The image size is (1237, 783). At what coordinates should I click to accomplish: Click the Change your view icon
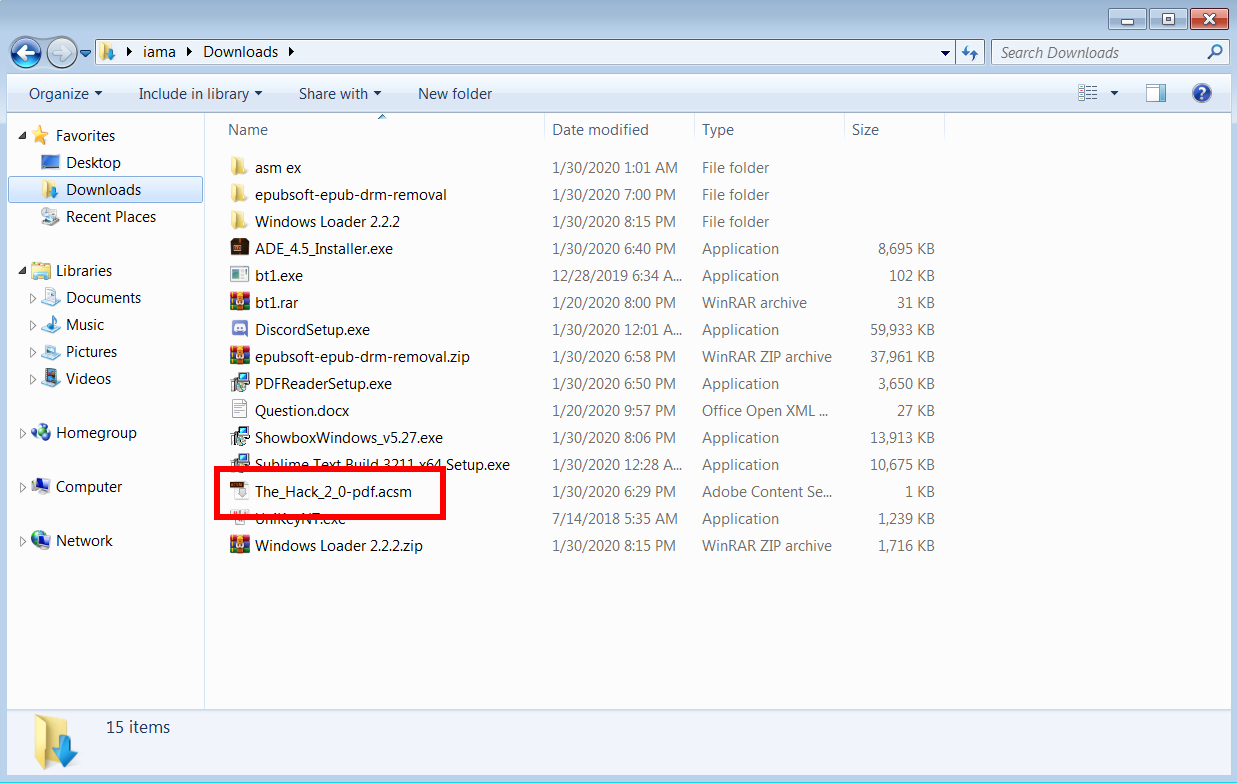point(1088,93)
